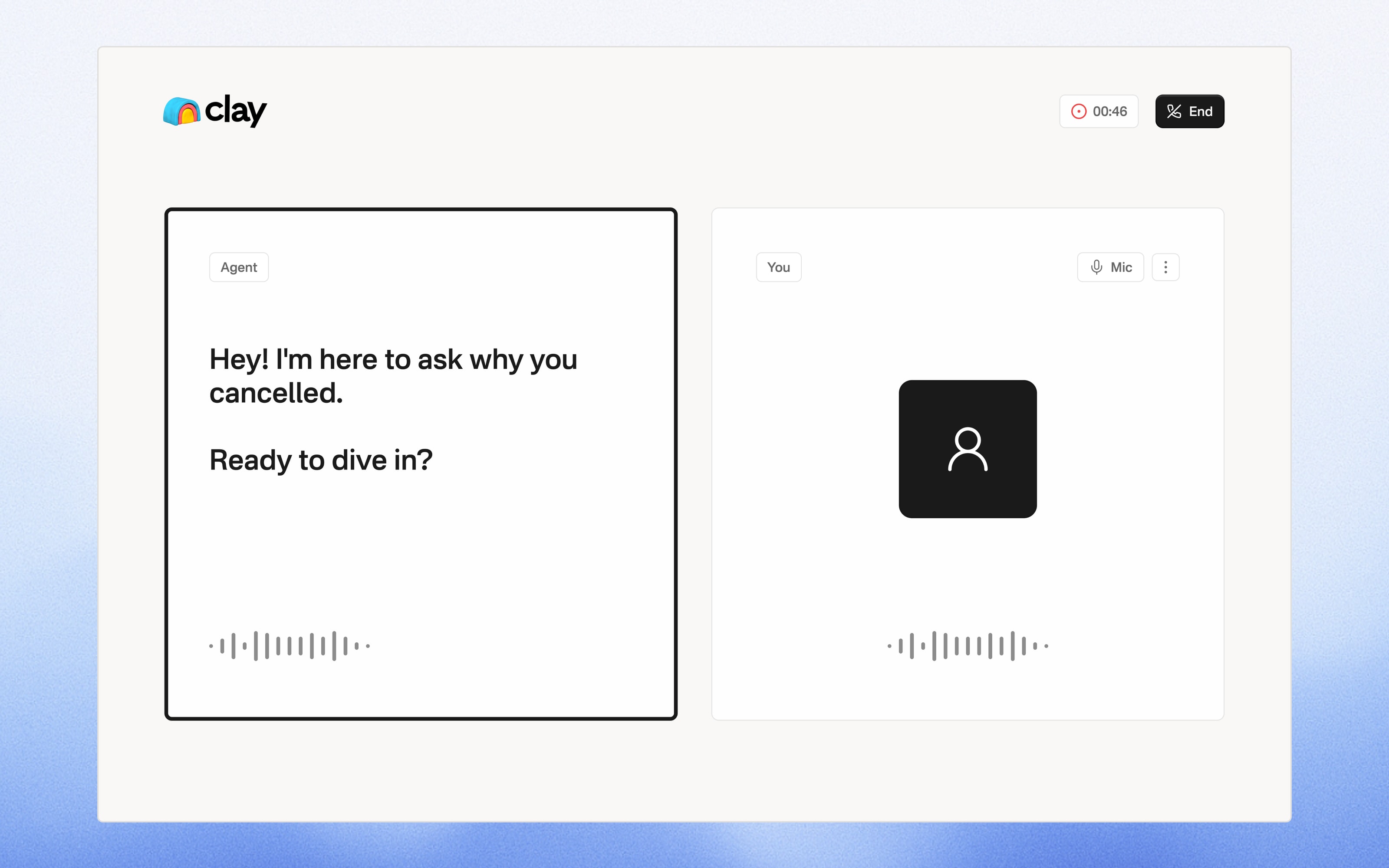This screenshot has height=868, width=1389.
Task: Toggle the Mic button
Action: pos(1110,267)
